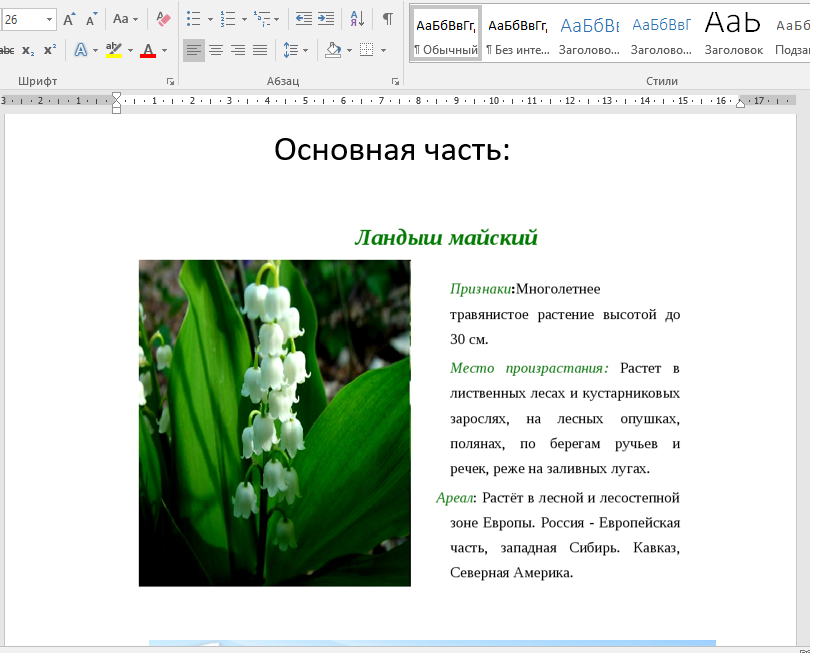Click the word Ареал in text
Screen dimensions: 819x653
pyautogui.click(x=454, y=498)
